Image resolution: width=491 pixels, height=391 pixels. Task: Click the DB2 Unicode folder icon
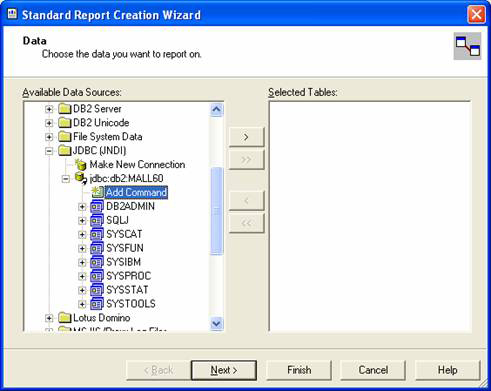pos(65,123)
